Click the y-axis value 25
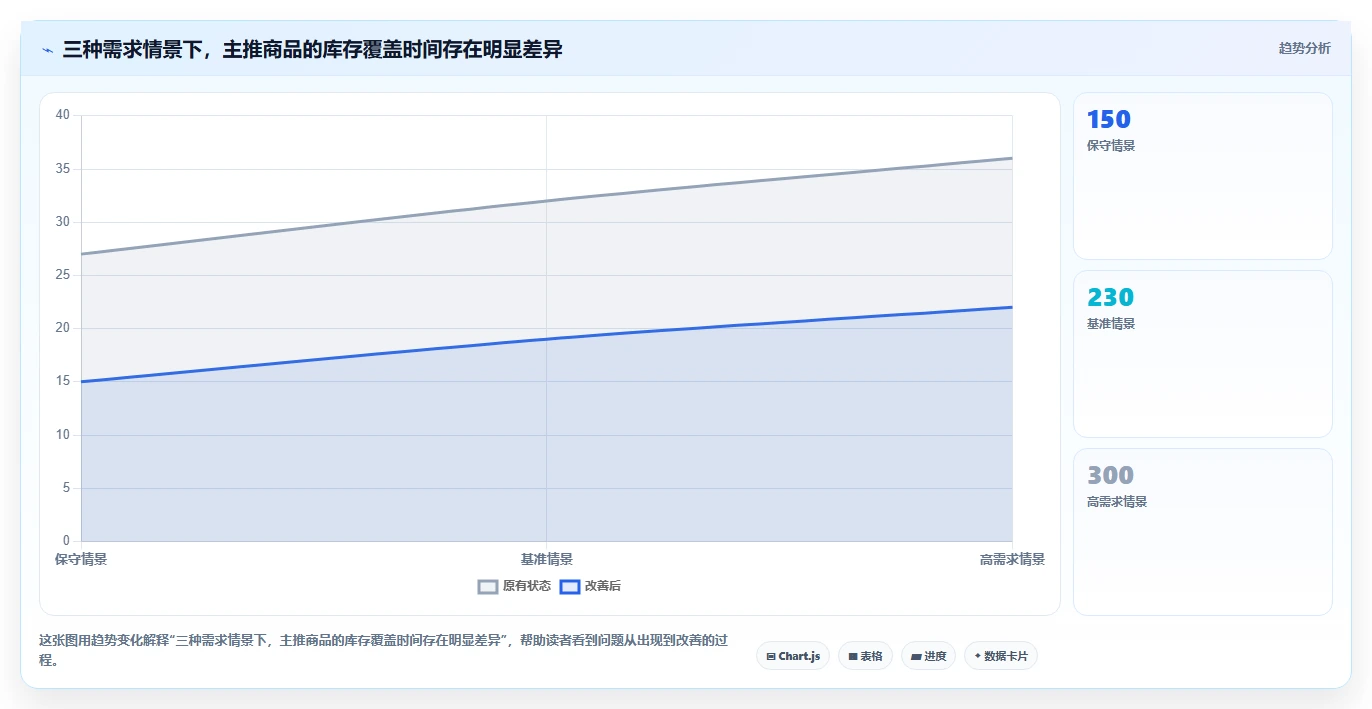The height and width of the screenshot is (709, 1372). 63,275
